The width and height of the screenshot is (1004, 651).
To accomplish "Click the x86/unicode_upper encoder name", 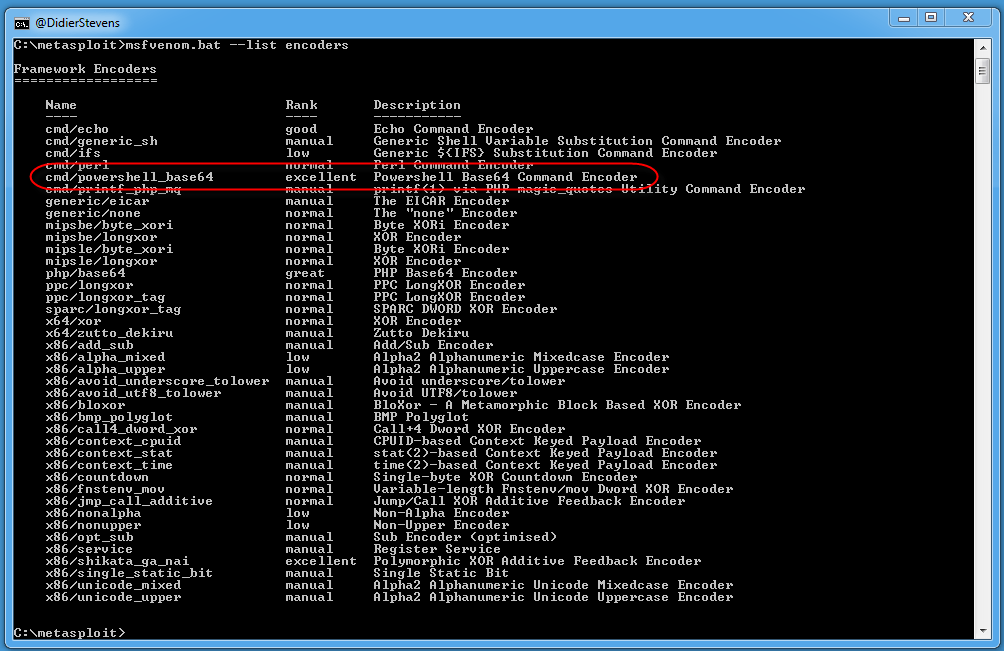I will 113,597.
